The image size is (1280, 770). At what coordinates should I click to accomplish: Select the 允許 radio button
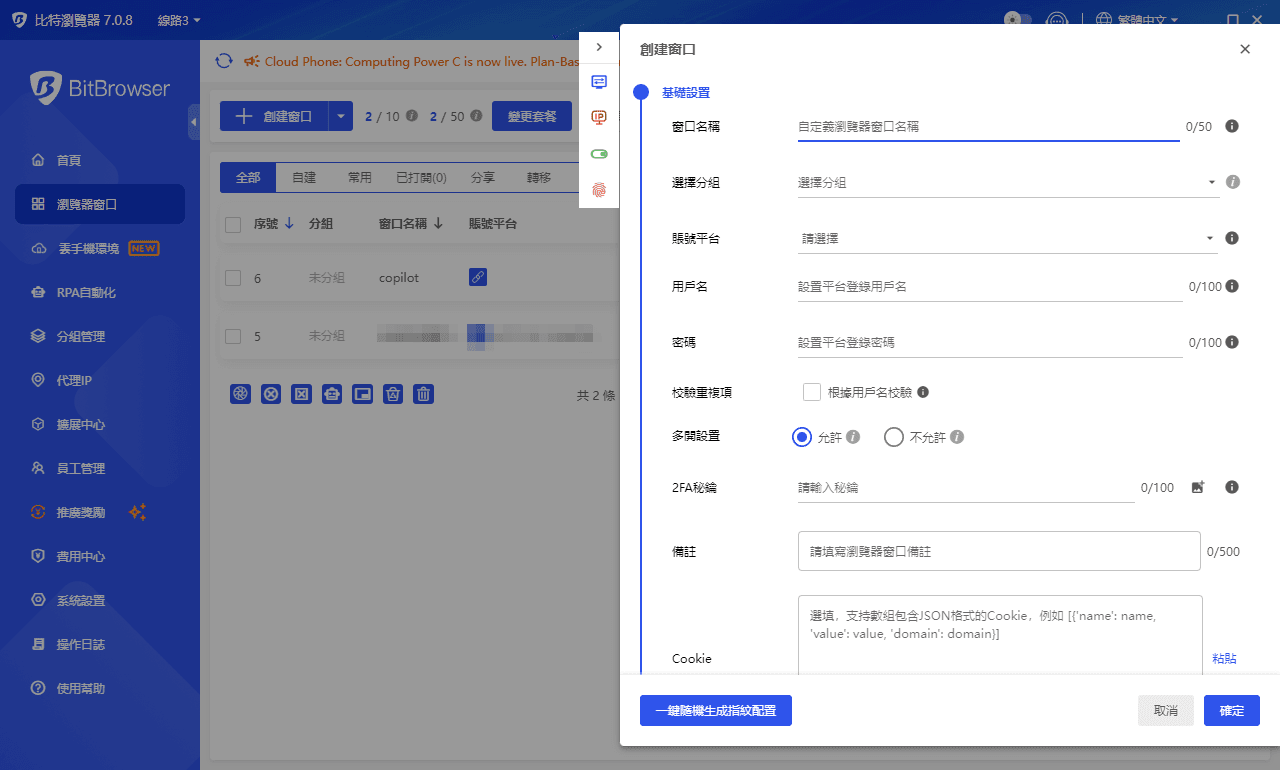coord(801,437)
